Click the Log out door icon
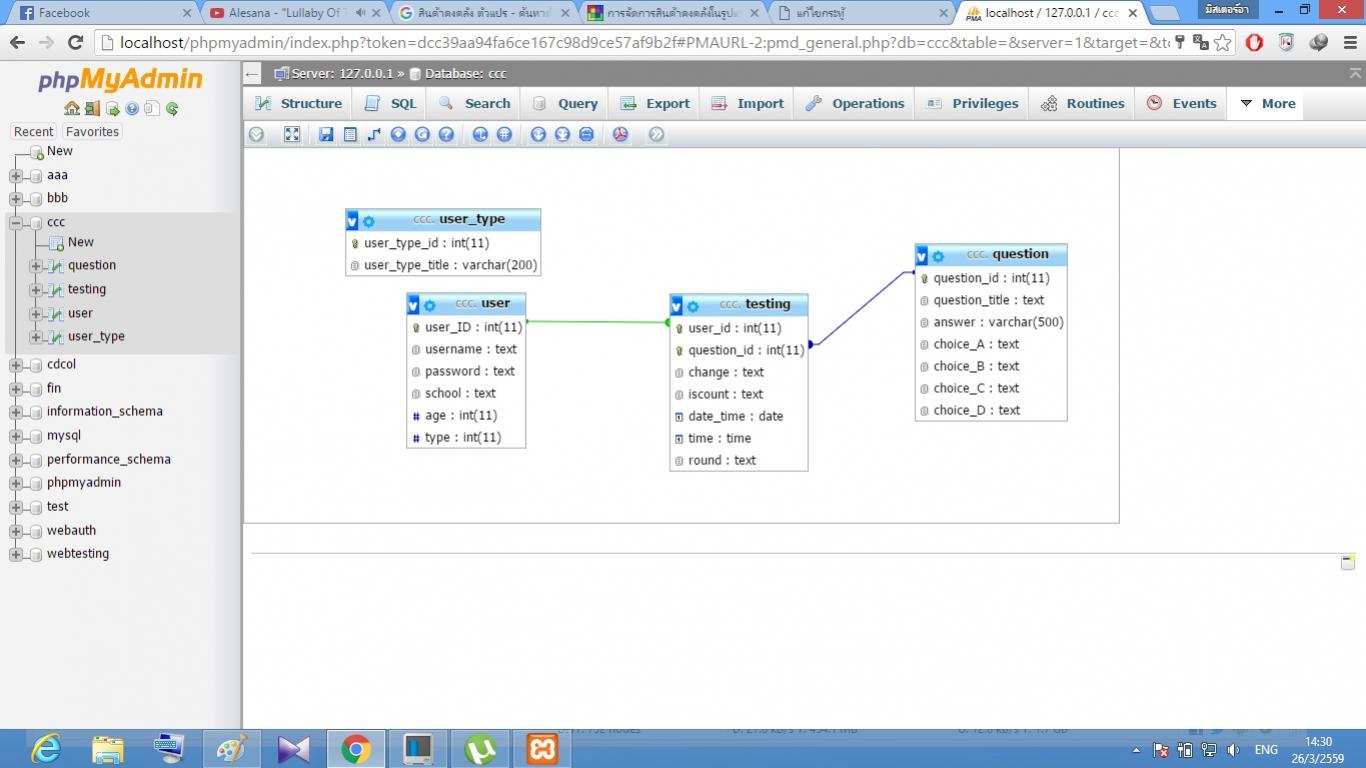Image resolution: width=1366 pixels, height=768 pixels. click(x=92, y=108)
